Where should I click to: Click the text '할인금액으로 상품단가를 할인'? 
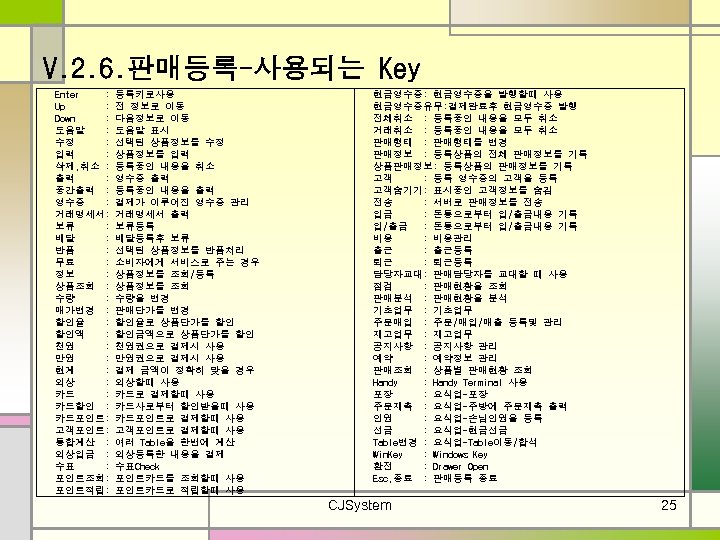point(184,334)
